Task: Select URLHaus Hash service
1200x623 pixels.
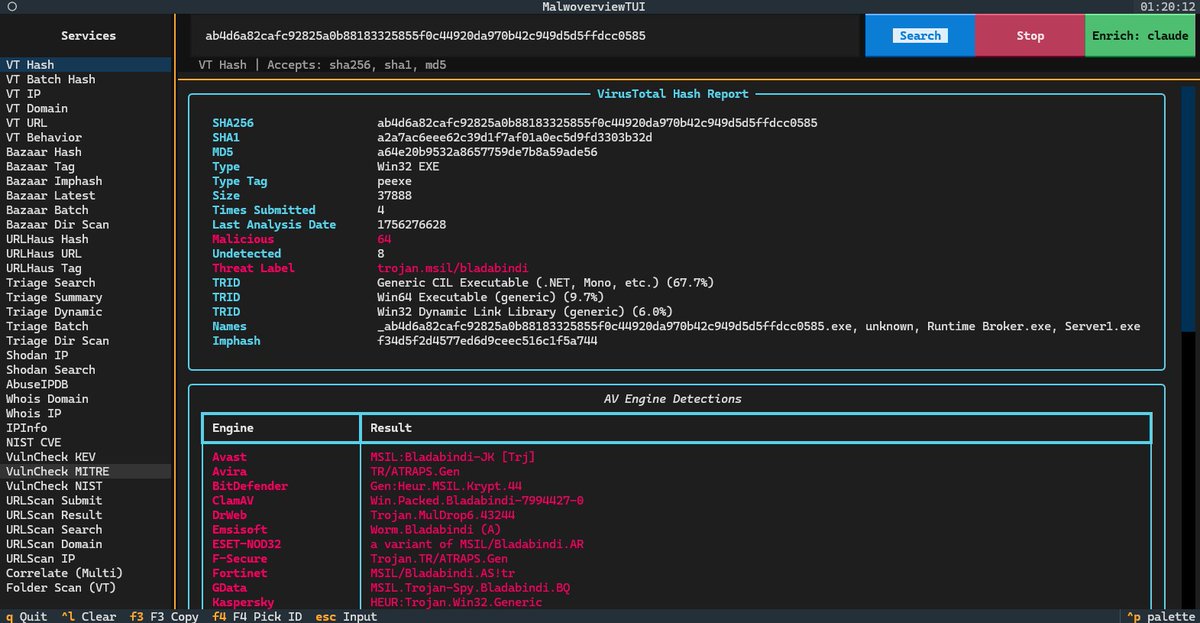Action: pyautogui.click(x=87, y=239)
